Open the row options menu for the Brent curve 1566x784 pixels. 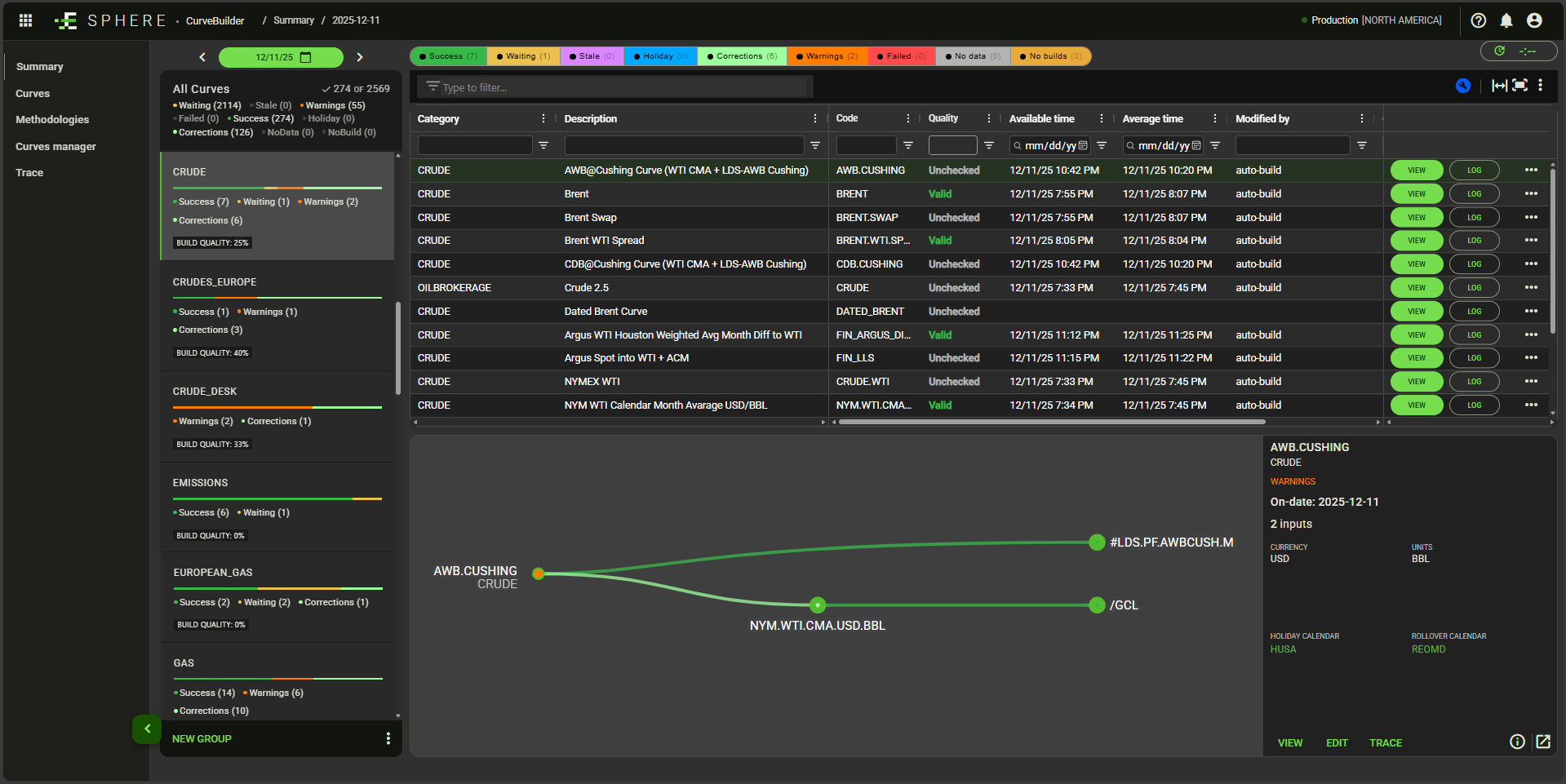(1531, 194)
